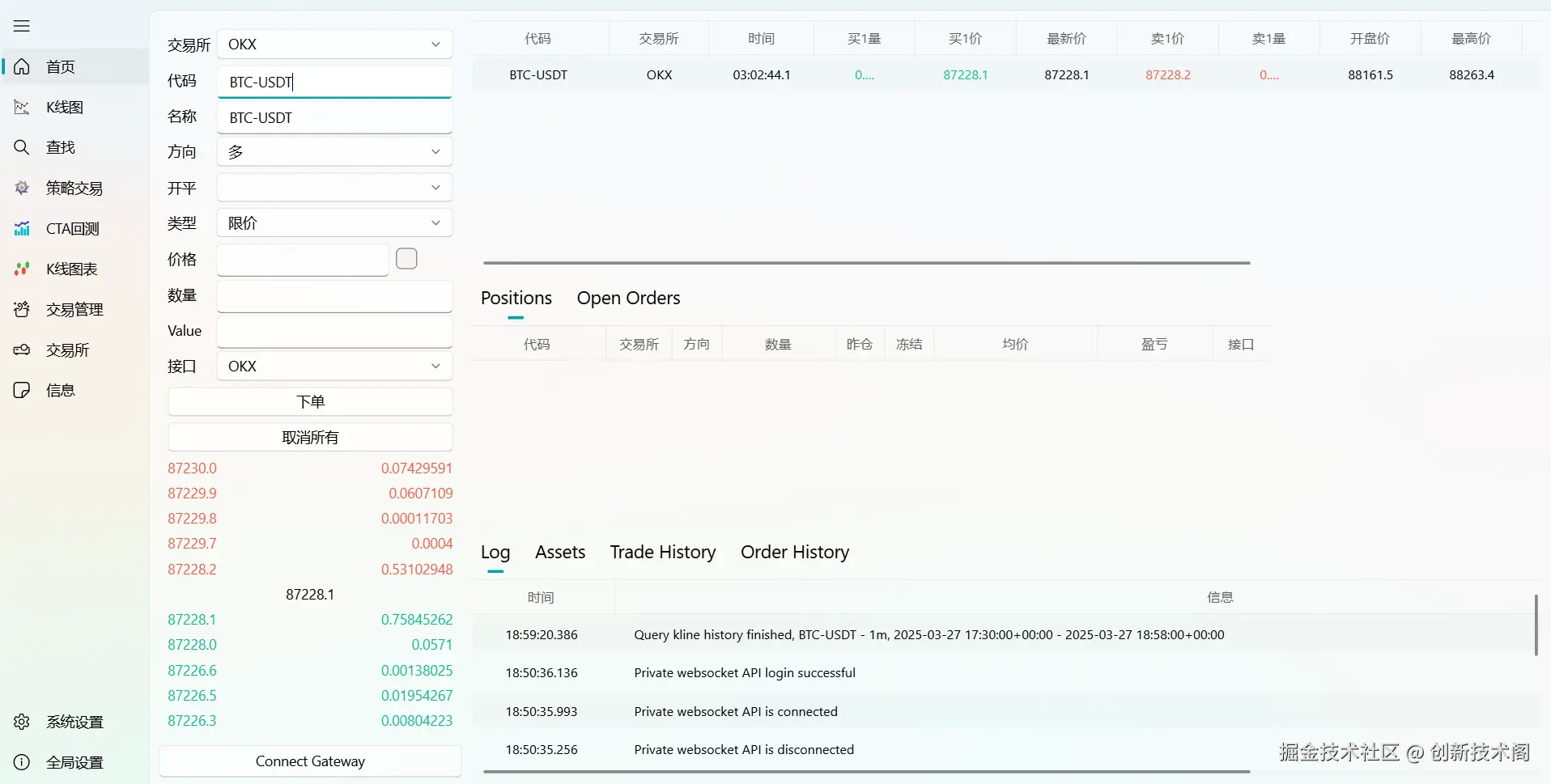This screenshot has width=1551, height=784.
Task: Click the 交易管理 trade management icon
Action: point(22,309)
